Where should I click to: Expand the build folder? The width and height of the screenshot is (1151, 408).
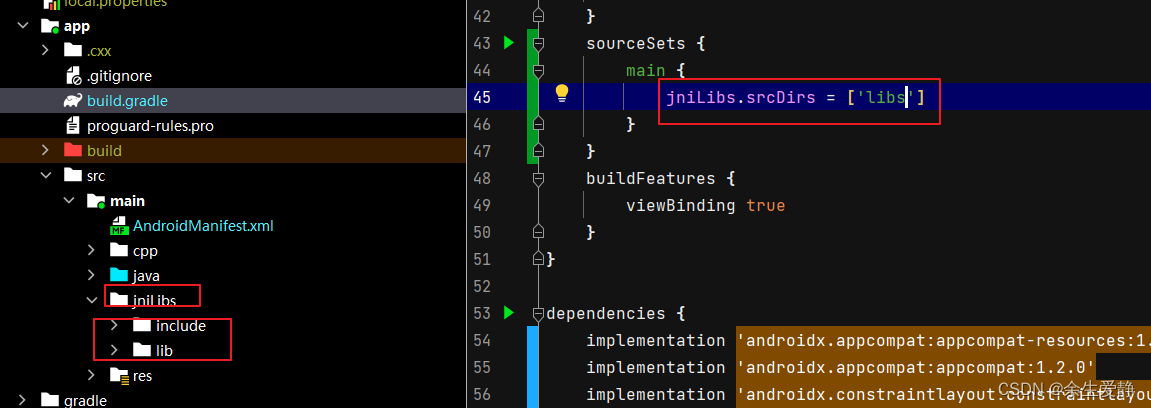tap(45, 150)
